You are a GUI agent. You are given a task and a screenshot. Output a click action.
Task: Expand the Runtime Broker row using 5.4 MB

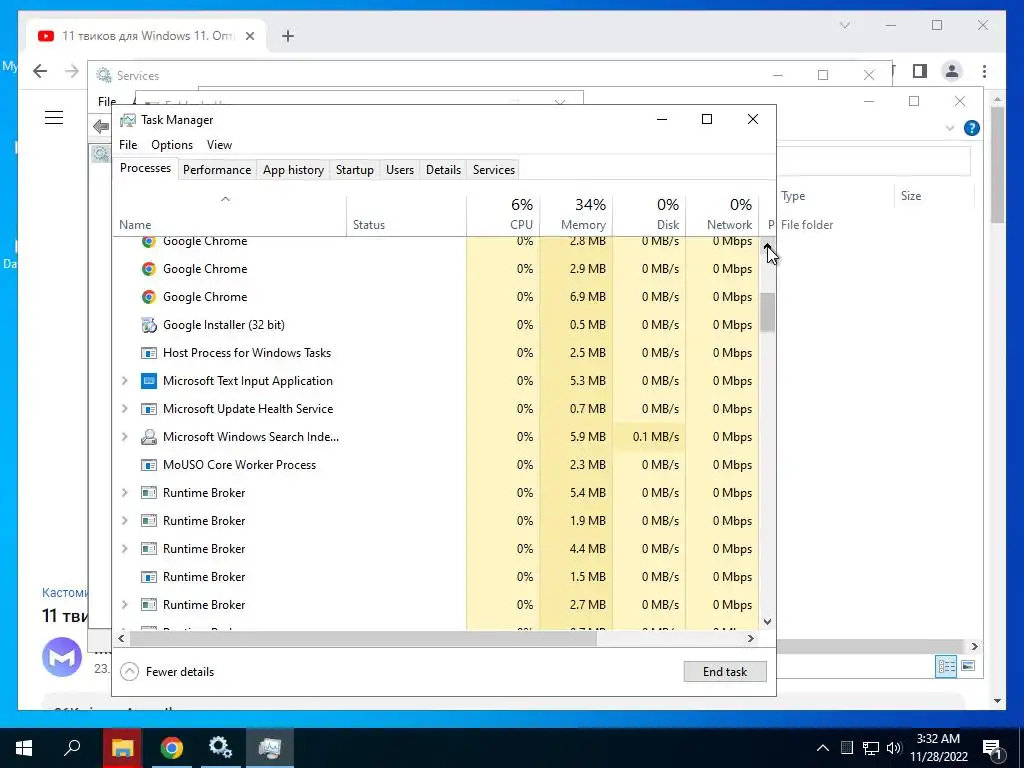[125, 493]
